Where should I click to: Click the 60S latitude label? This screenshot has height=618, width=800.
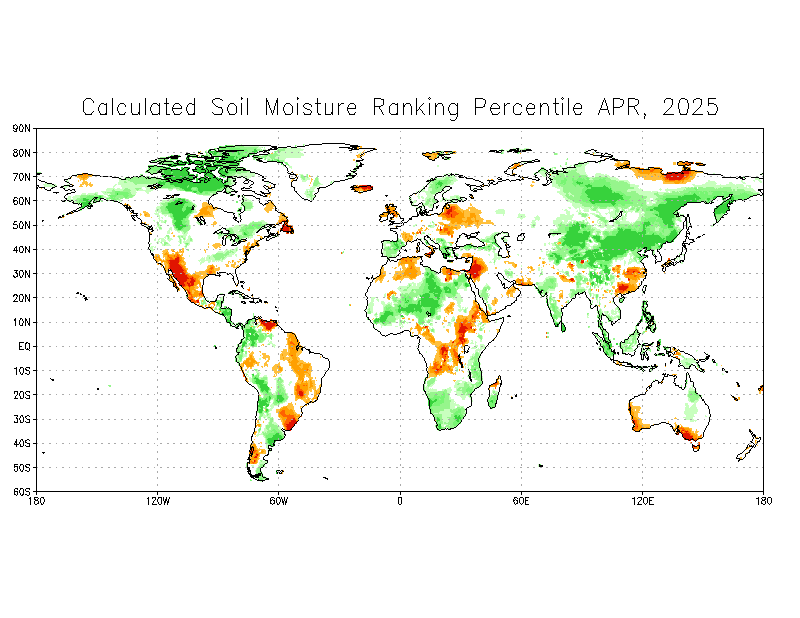(x=22, y=492)
